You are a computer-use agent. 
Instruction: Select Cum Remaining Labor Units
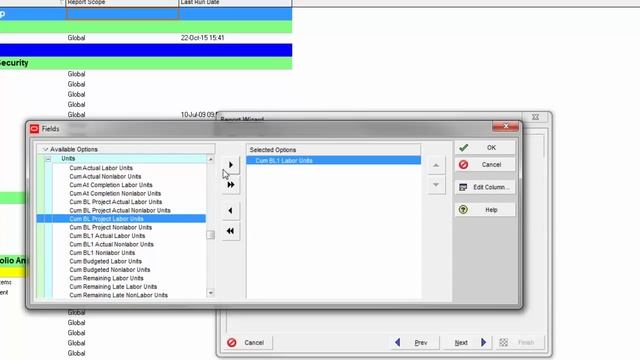click(x=106, y=278)
